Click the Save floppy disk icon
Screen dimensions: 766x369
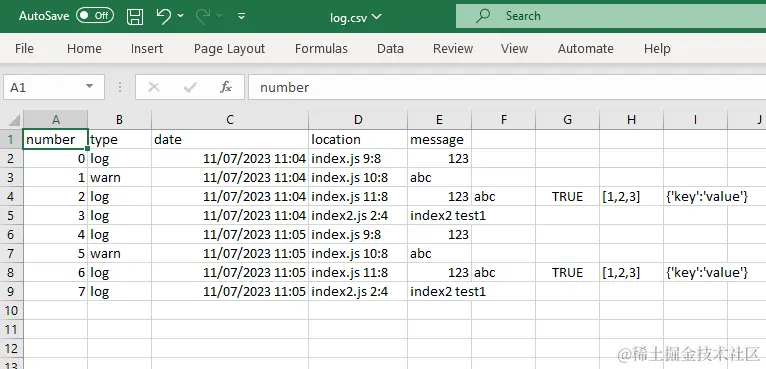click(135, 16)
